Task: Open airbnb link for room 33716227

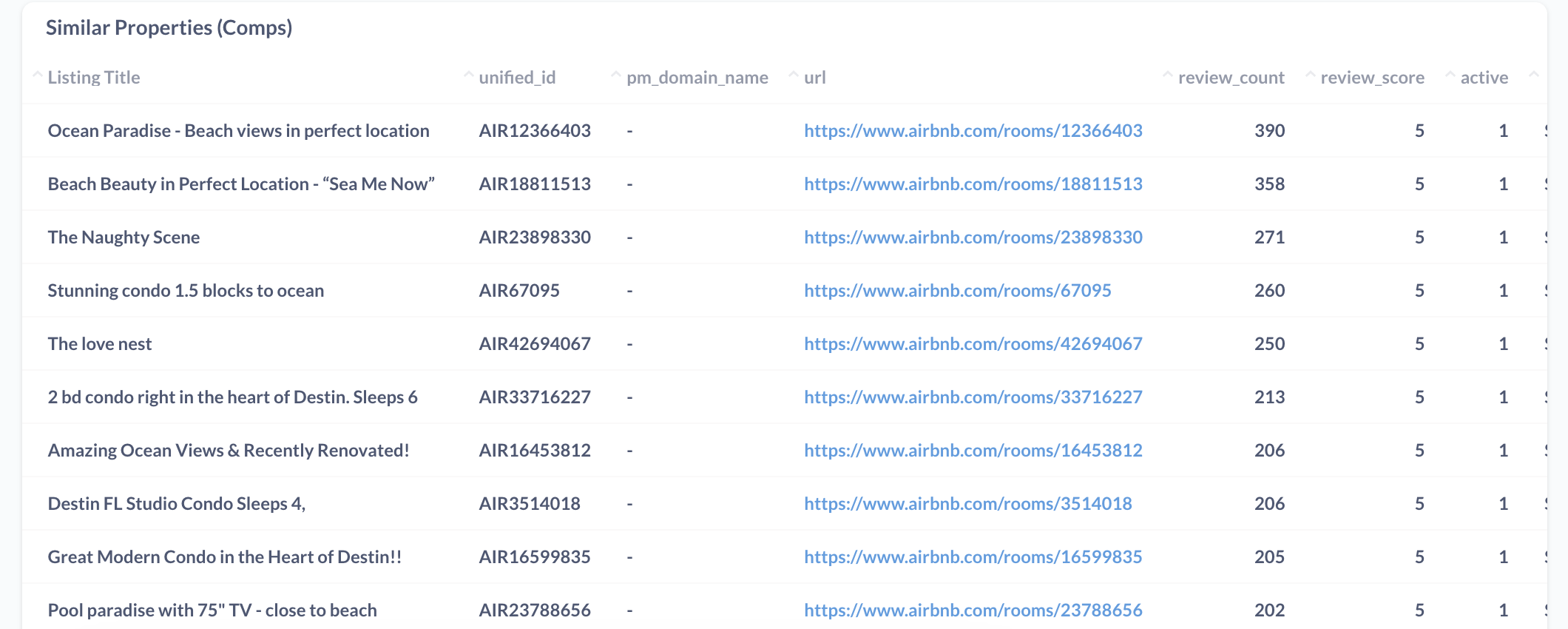Action: point(973,397)
